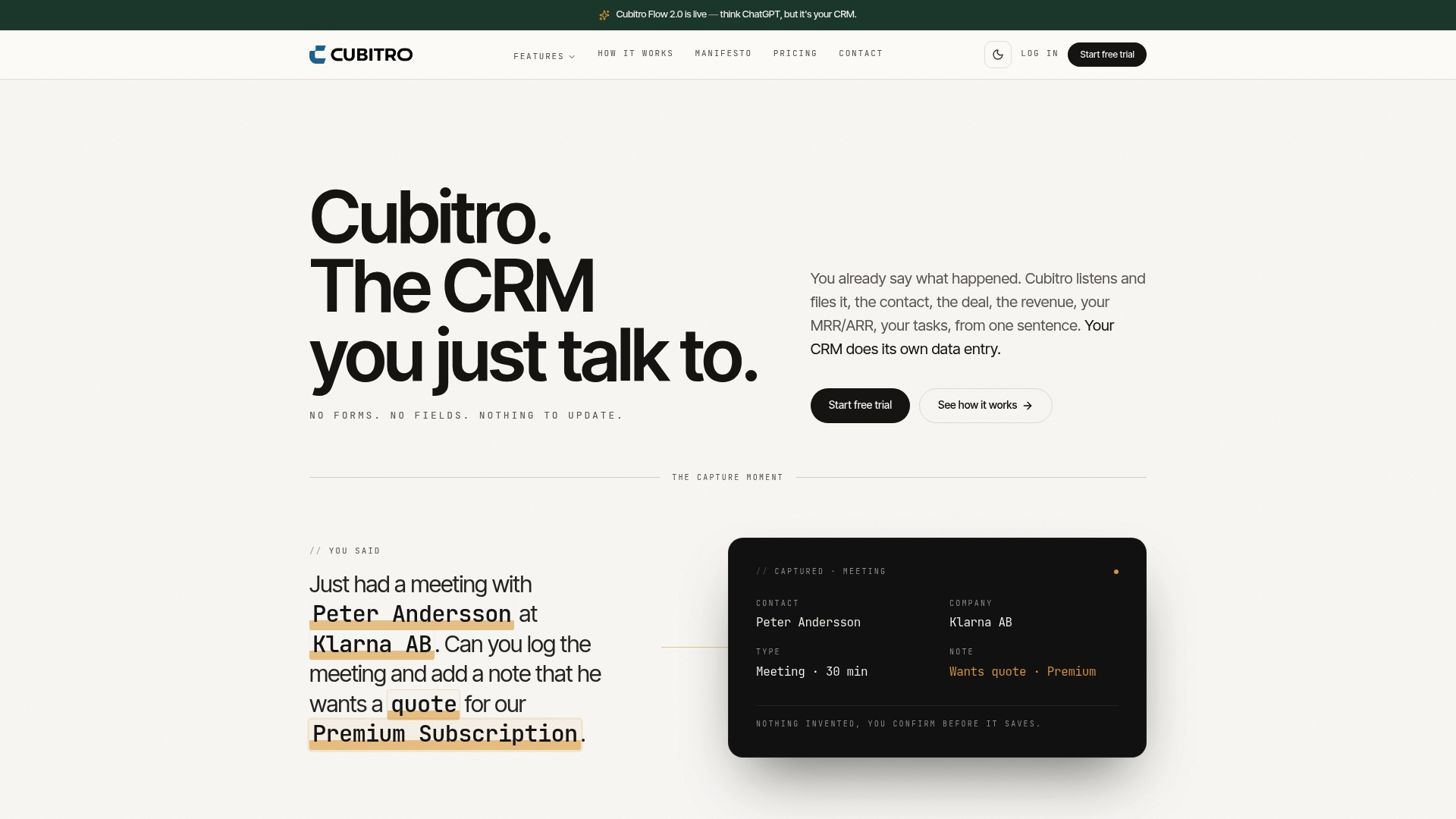Click the sparkle icon in the announcement bar
Screen dimensions: 1456x819
pyautogui.click(x=604, y=15)
